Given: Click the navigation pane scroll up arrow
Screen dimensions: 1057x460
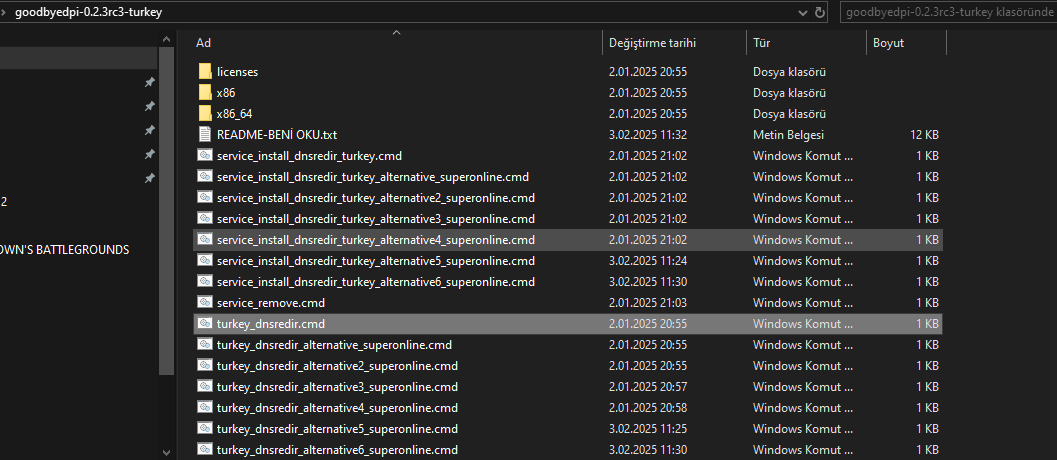Looking at the screenshot, I should [x=167, y=38].
